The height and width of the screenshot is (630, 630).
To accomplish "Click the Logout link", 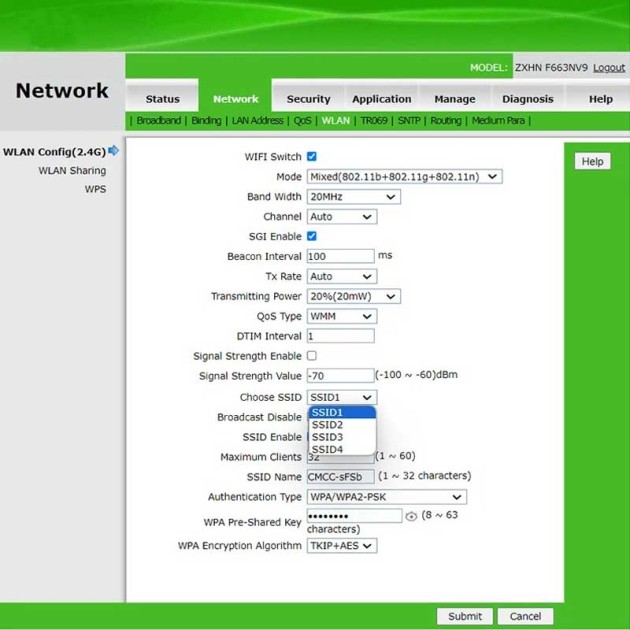I will [609, 68].
